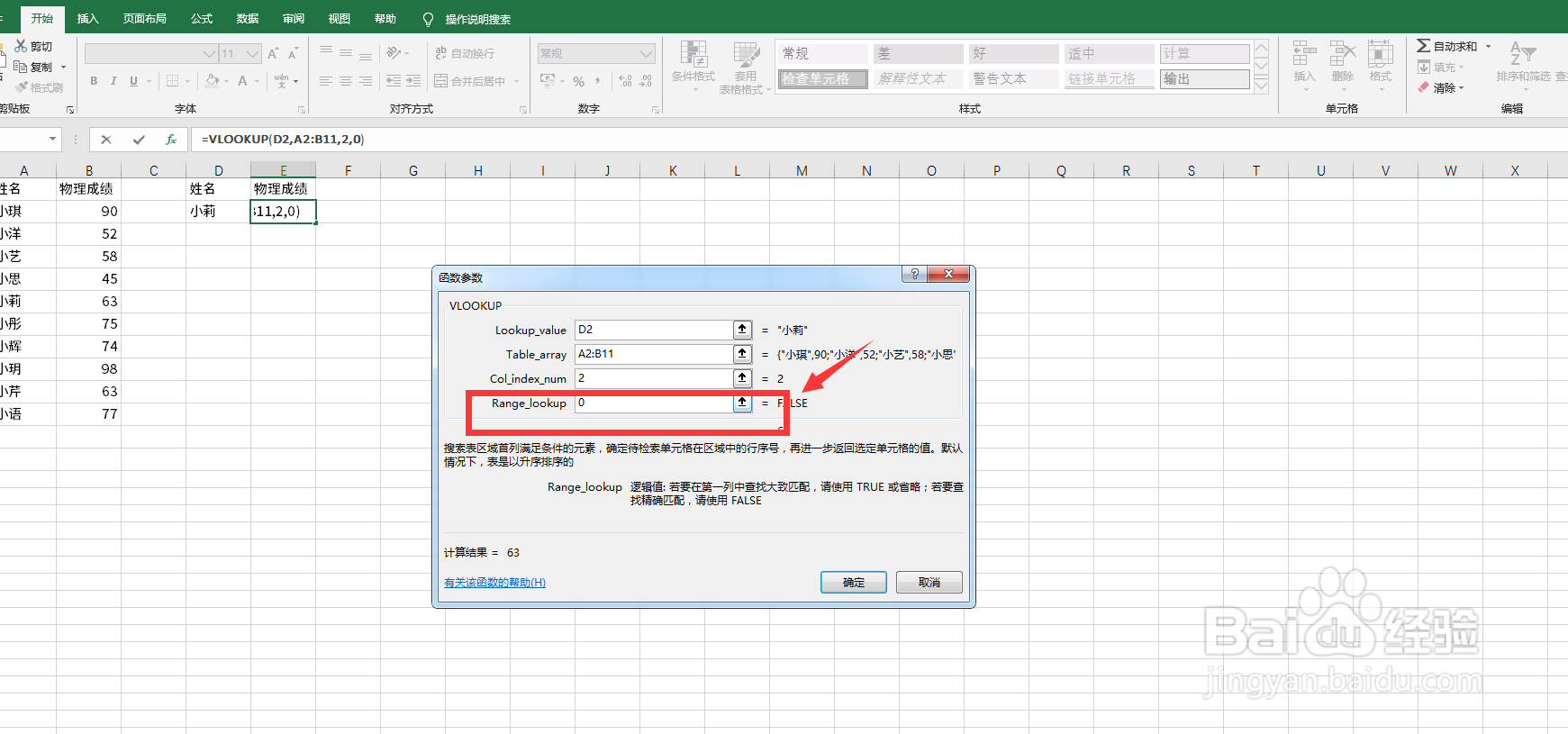
Task: Open the font name dropdown
Action: (209, 54)
